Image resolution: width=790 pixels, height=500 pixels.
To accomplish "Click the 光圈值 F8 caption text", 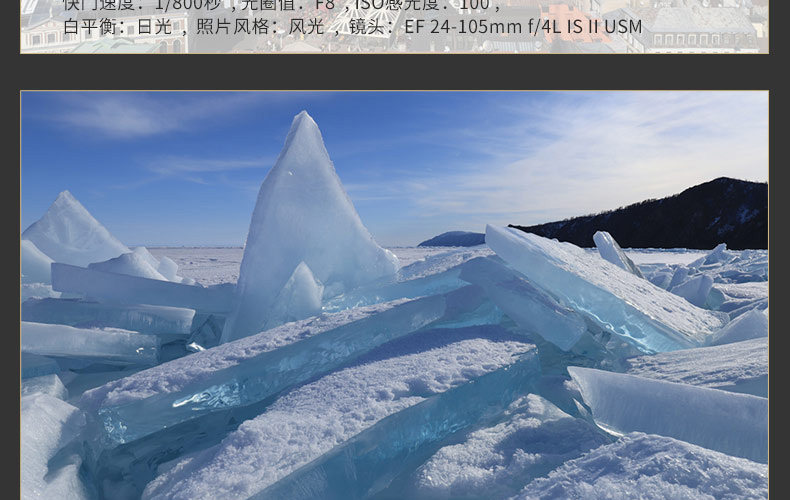I will (288, 5).
